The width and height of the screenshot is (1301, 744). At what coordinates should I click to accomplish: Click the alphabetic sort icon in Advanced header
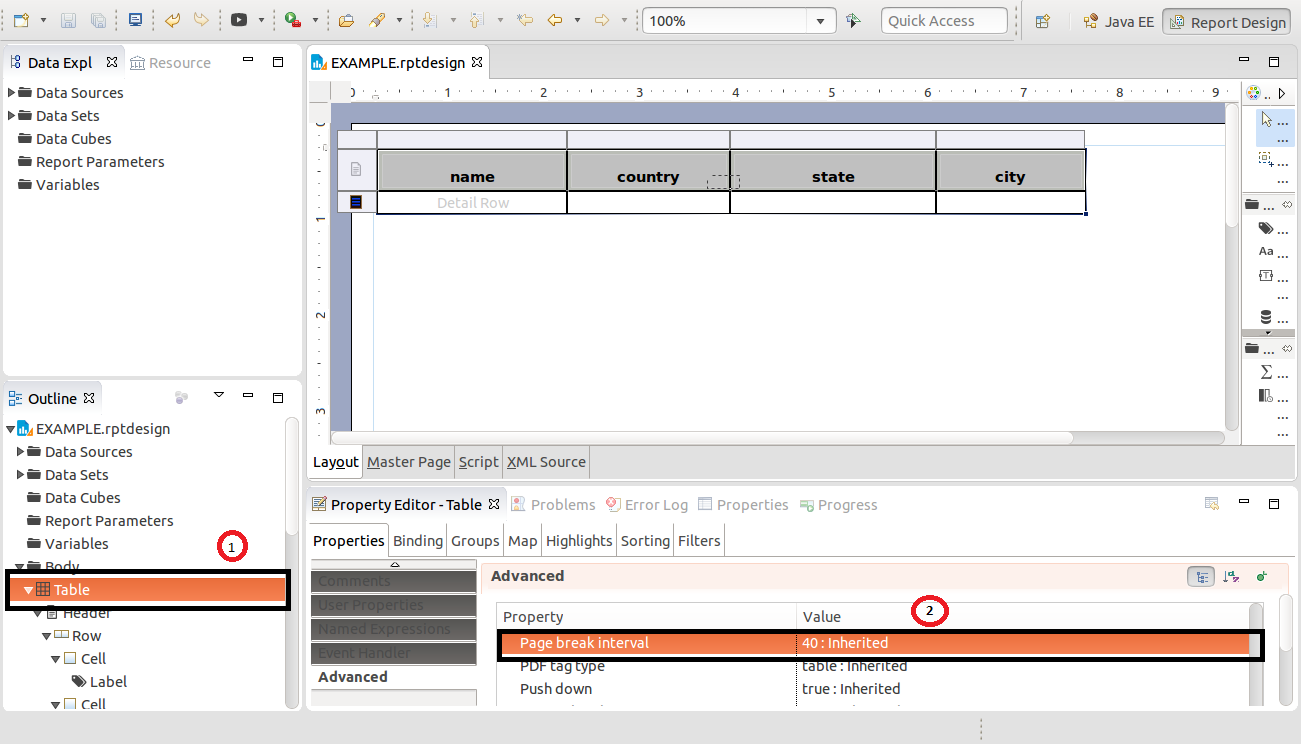pos(1231,576)
